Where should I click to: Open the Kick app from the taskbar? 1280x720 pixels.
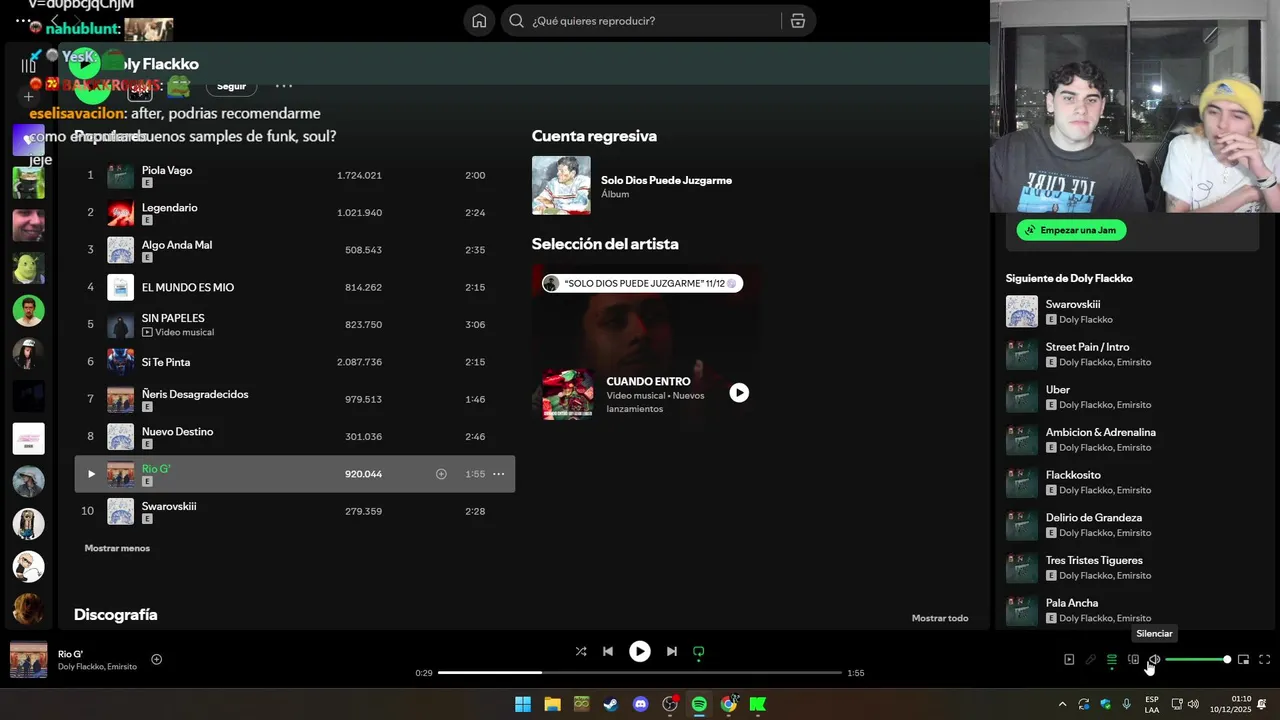coord(758,704)
